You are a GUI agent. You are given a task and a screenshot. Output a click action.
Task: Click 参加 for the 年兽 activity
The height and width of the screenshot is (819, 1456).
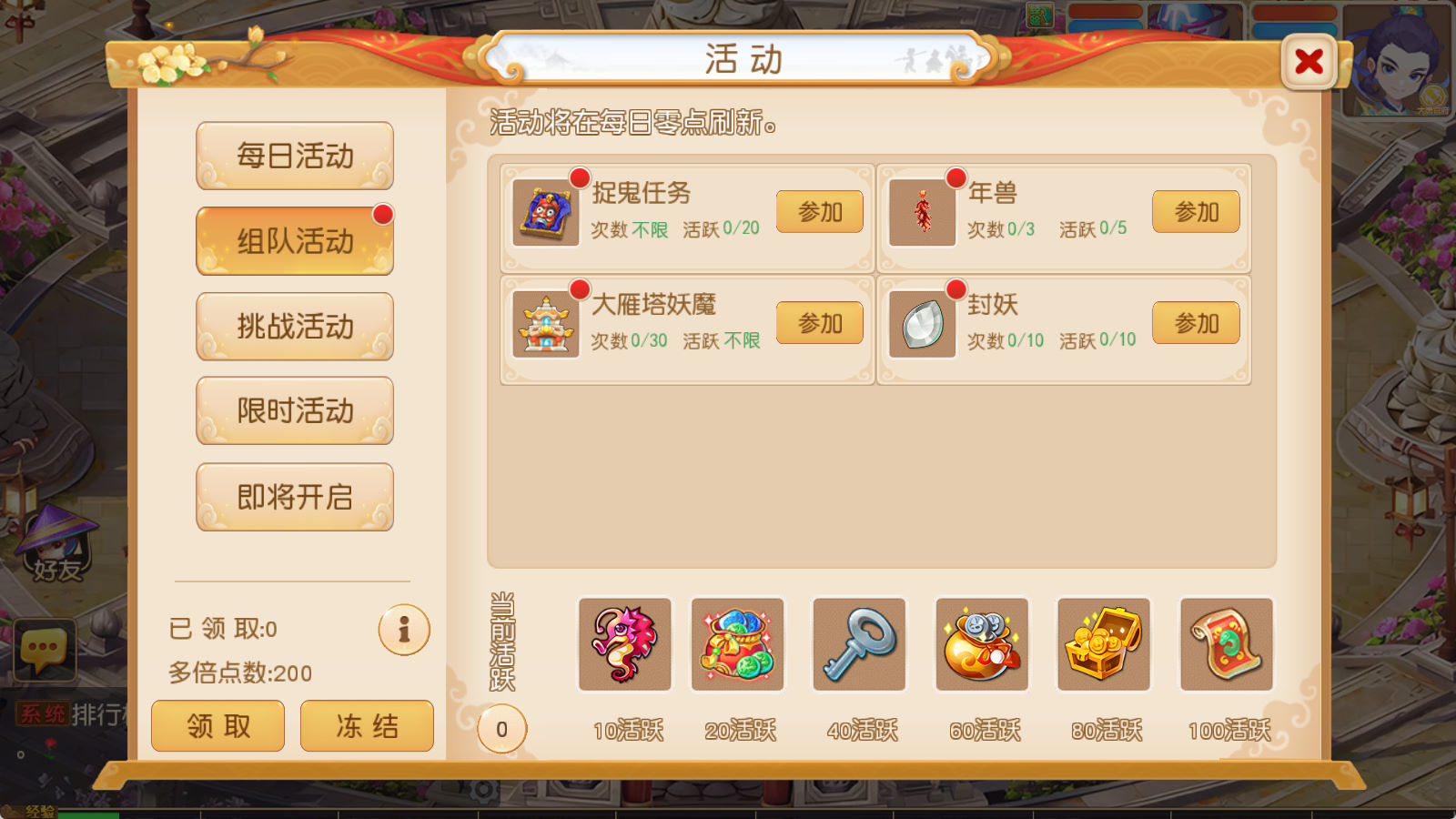pos(1196,212)
